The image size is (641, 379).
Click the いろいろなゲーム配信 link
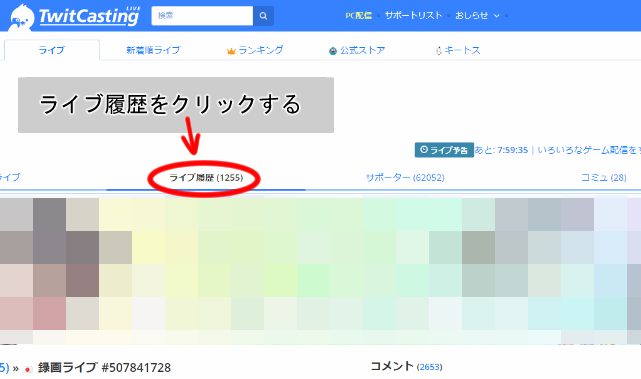(589, 150)
